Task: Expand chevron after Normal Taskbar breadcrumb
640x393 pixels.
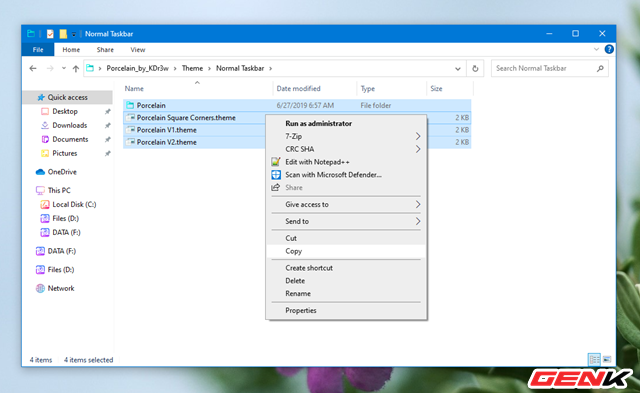Action: (270, 69)
